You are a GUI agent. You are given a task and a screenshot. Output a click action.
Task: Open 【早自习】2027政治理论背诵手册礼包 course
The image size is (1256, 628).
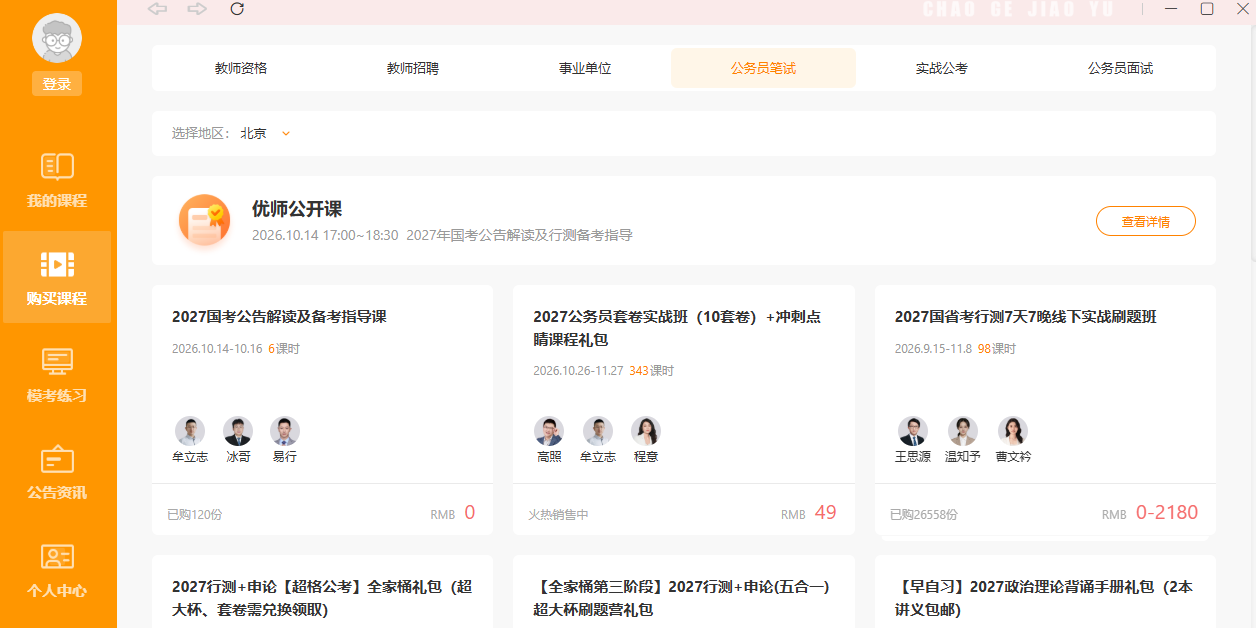click(x=1044, y=598)
